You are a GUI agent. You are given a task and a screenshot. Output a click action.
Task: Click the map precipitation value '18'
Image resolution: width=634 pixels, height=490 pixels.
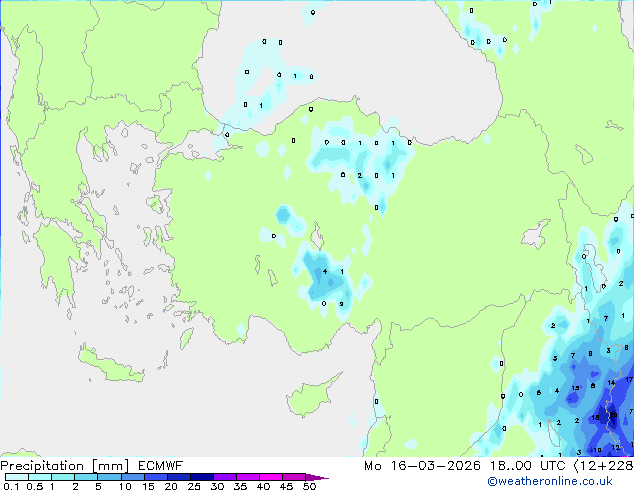click(596, 418)
